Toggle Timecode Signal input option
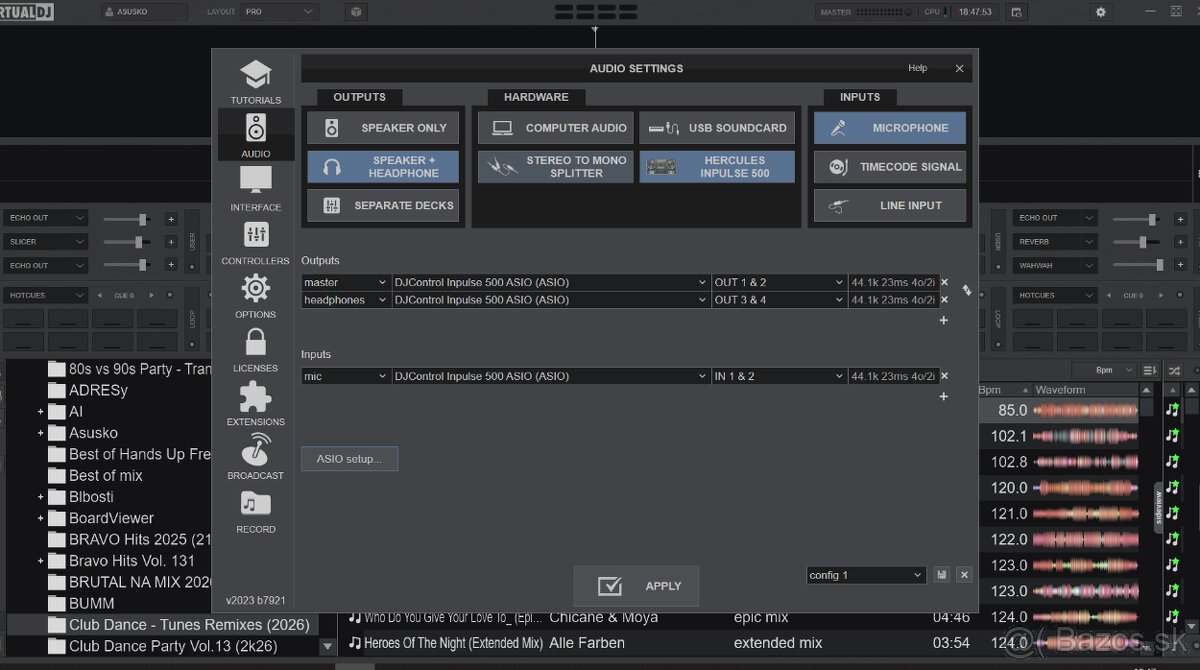The width and height of the screenshot is (1200, 670). click(890, 167)
